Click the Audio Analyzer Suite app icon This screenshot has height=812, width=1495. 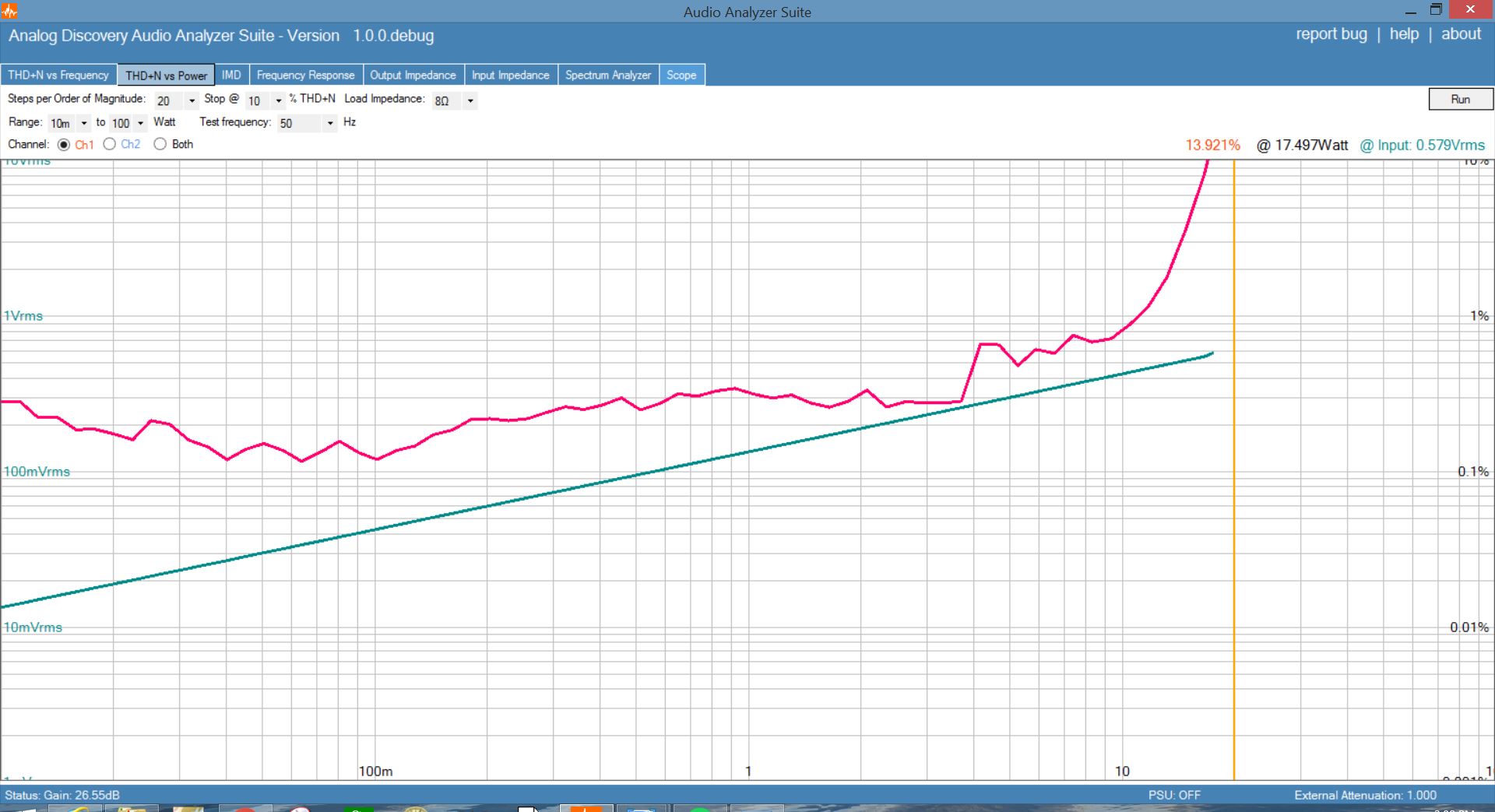click(9, 11)
